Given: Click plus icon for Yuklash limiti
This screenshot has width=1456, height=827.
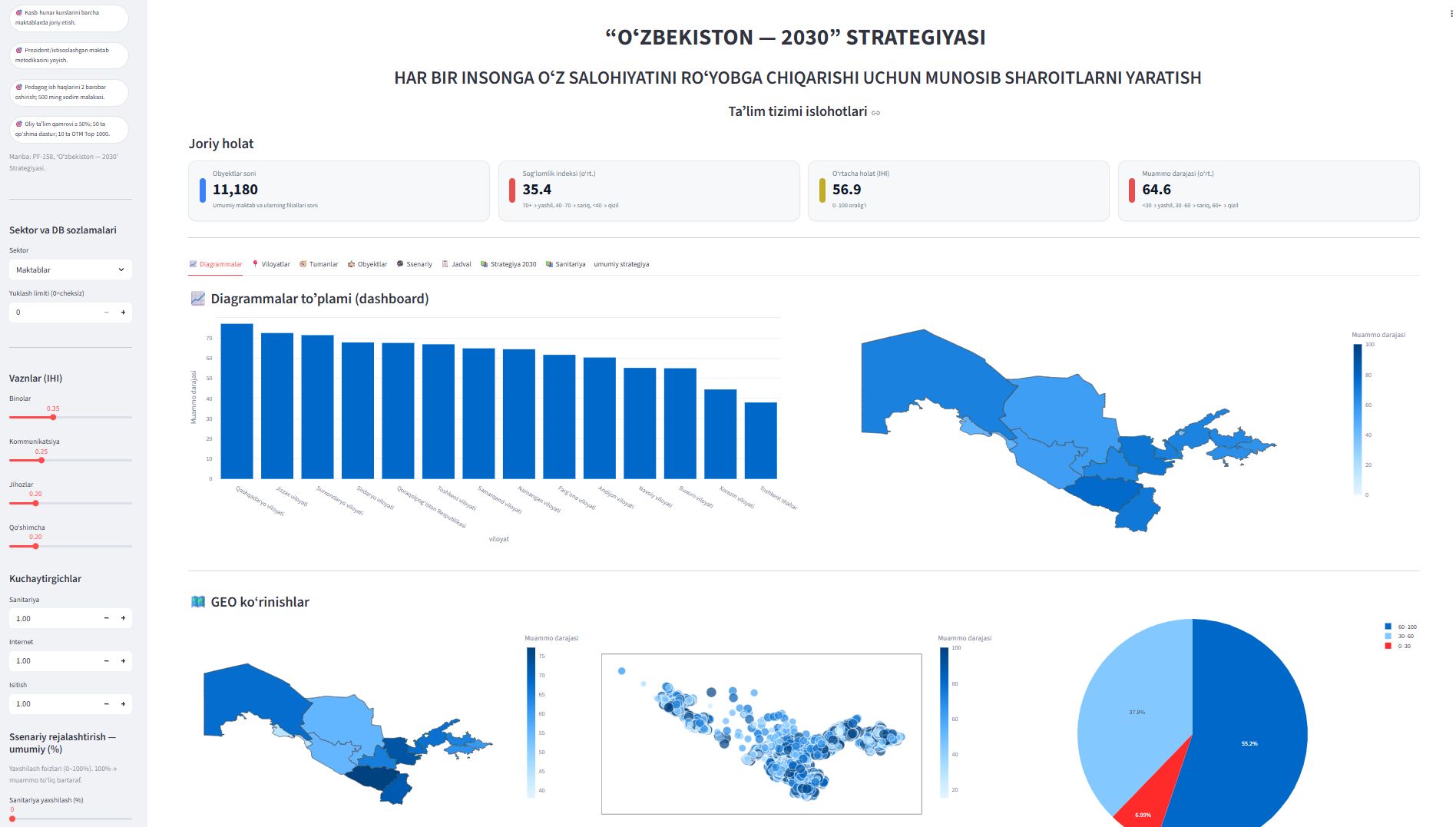Looking at the screenshot, I should click(x=123, y=313).
